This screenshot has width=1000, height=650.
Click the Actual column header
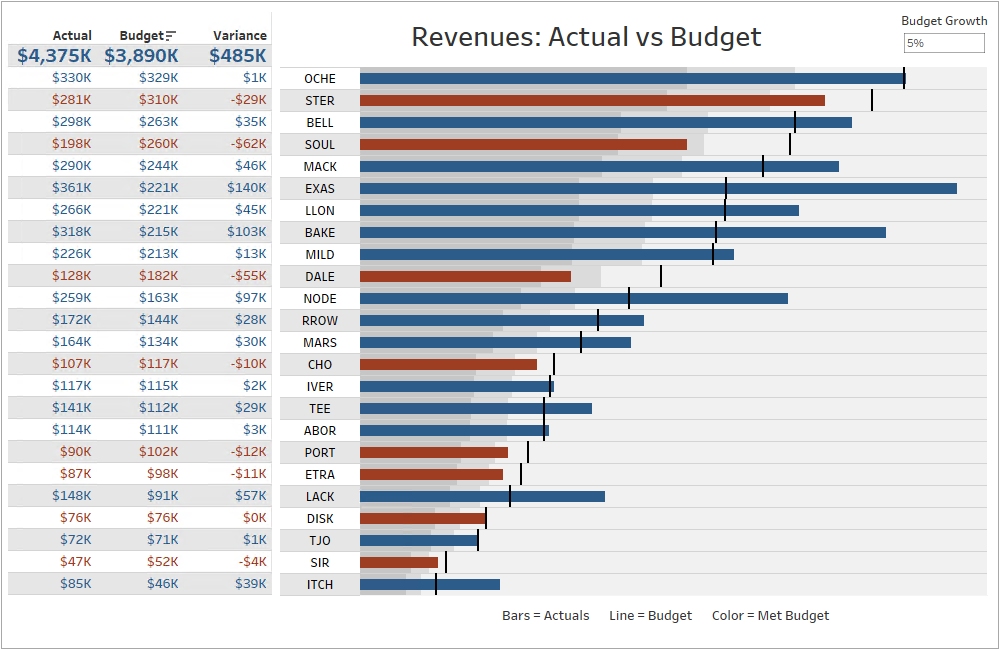click(x=72, y=36)
